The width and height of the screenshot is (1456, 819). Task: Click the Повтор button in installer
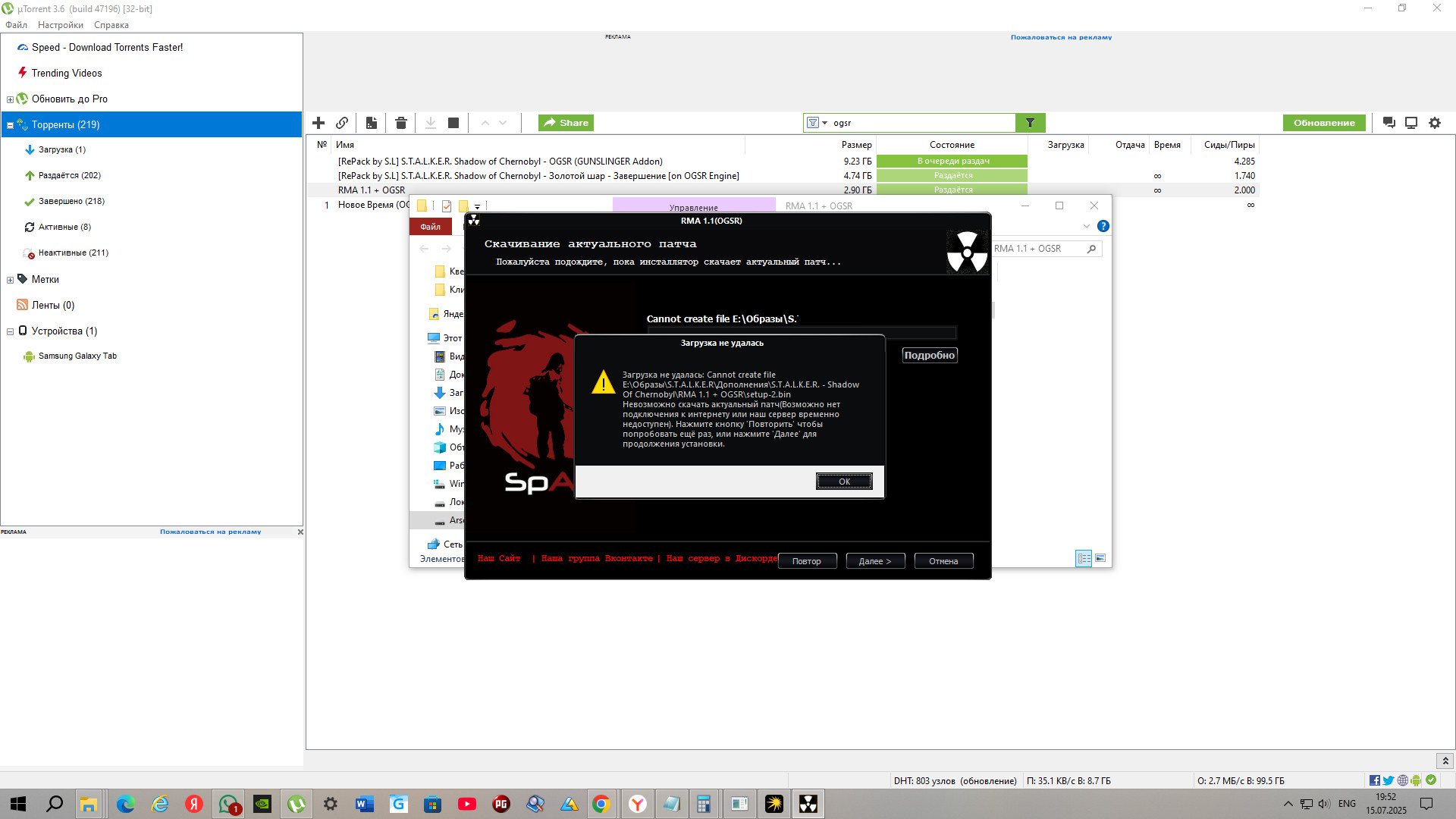coord(807,561)
